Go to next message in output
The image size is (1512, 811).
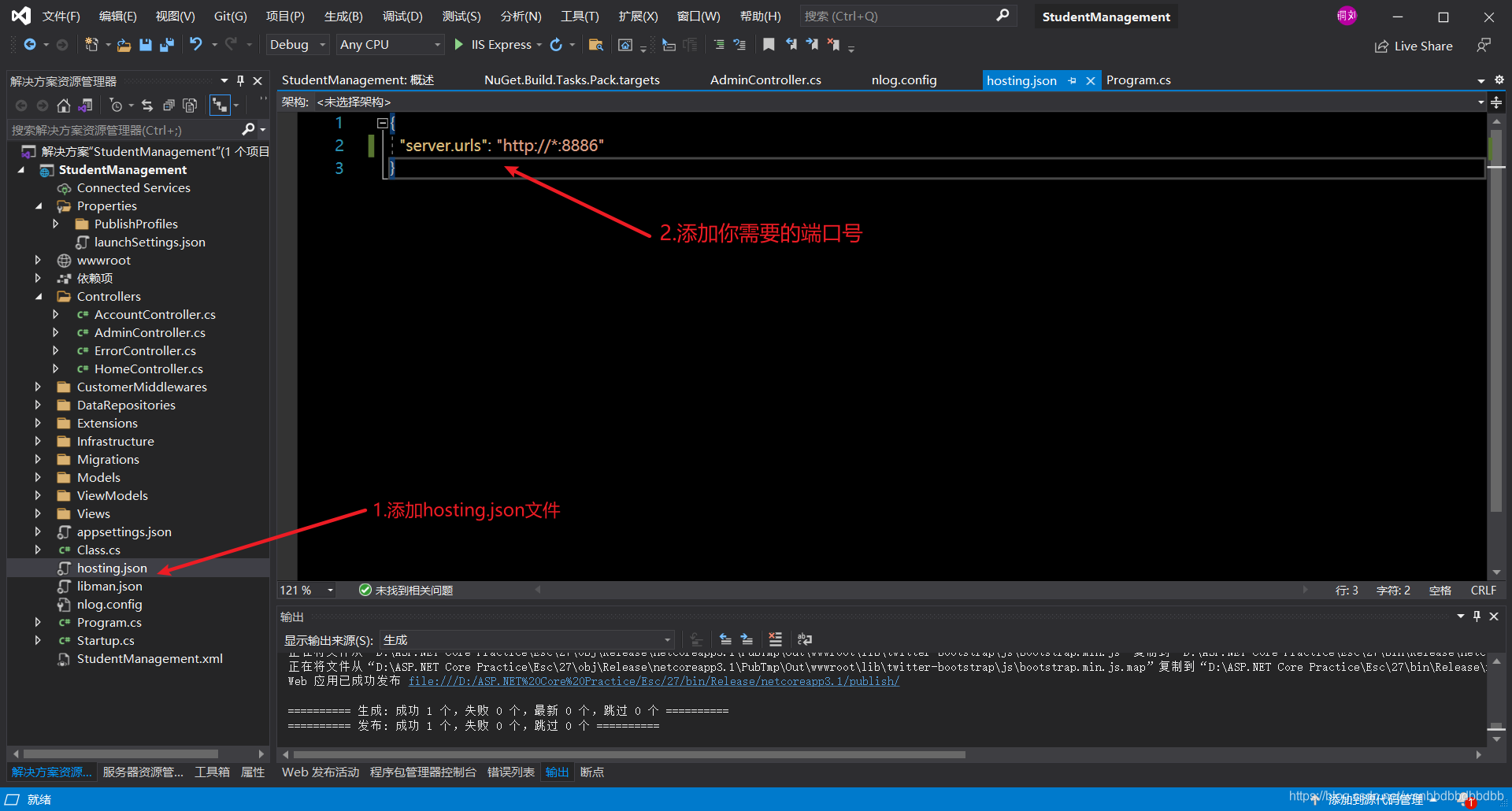(747, 639)
